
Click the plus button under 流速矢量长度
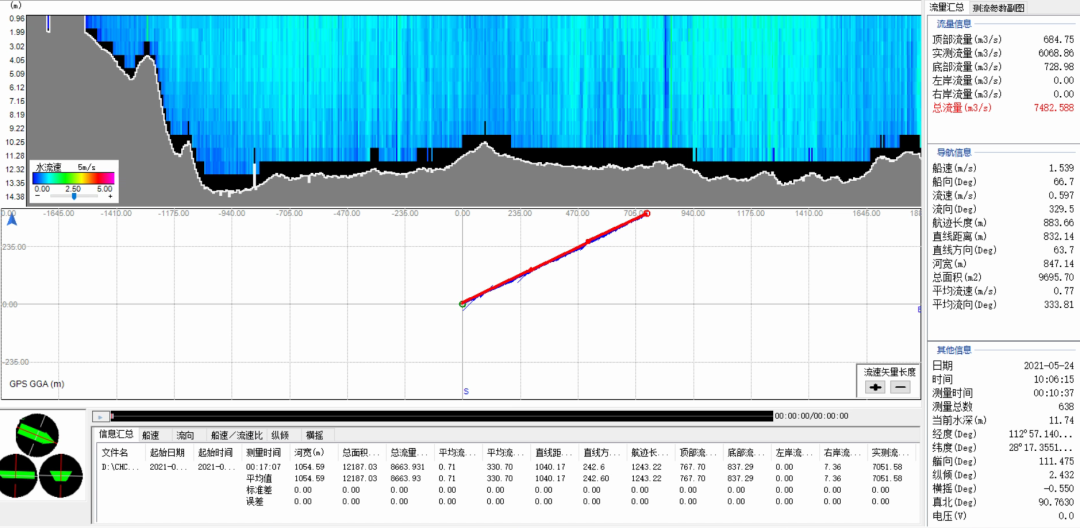pyautogui.click(x=876, y=387)
